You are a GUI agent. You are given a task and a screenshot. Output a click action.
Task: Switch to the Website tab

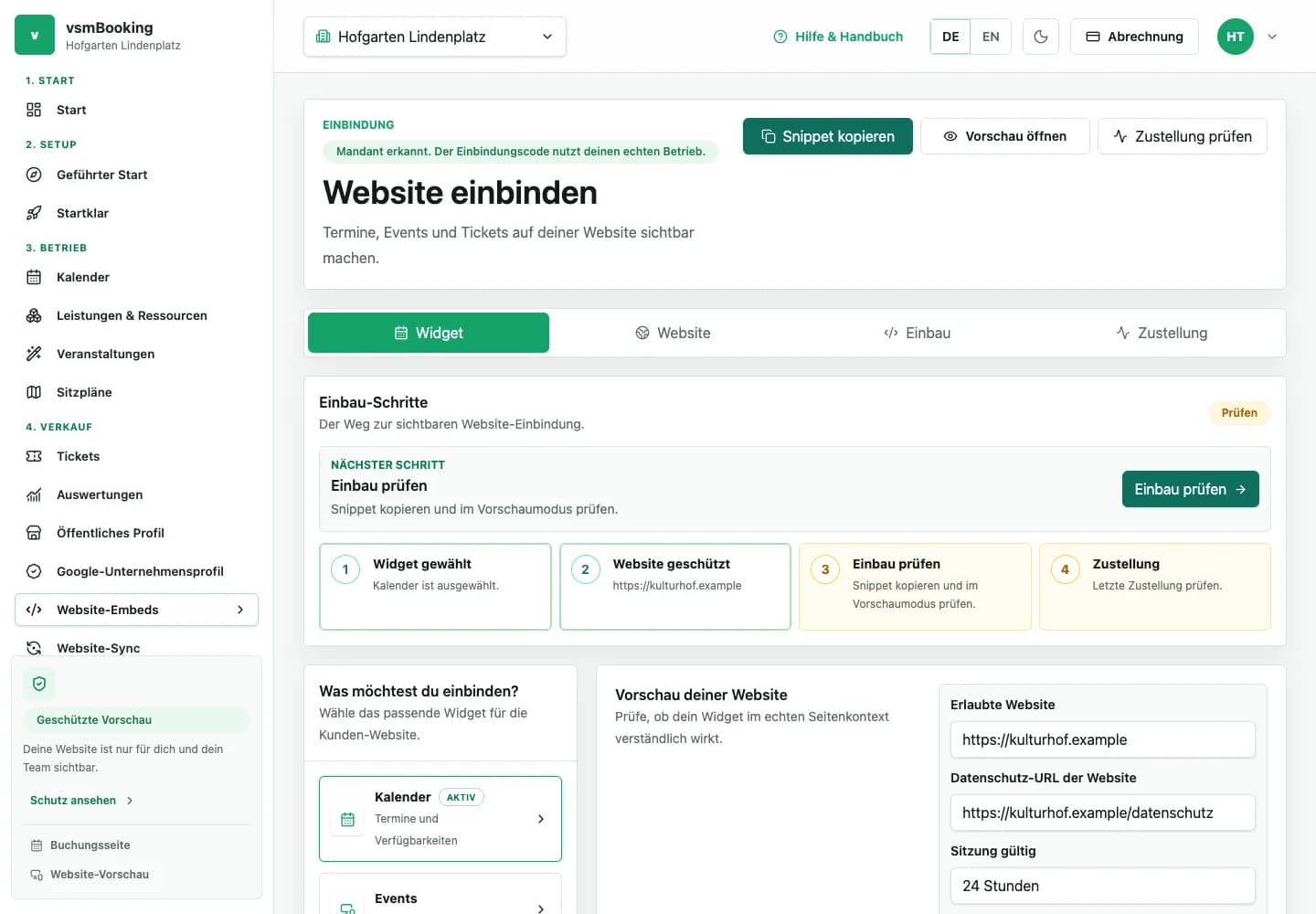[673, 333]
